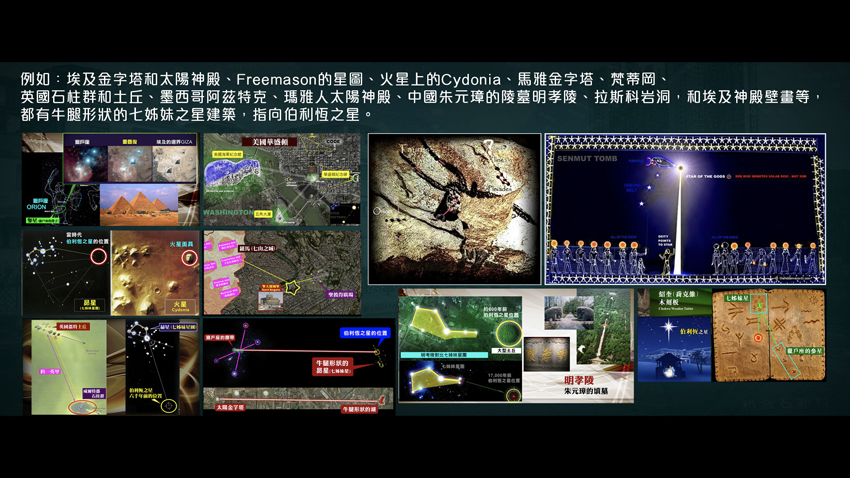Click the '朱元璋的墳墓' caption
The image size is (850, 478).
pyautogui.click(x=586, y=391)
